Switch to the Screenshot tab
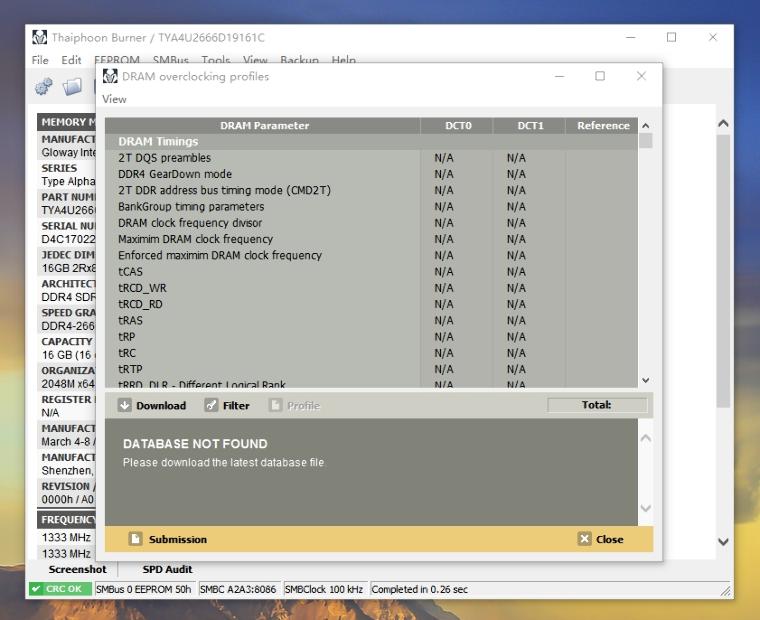Viewport: 760px width, 620px height. (x=77, y=569)
